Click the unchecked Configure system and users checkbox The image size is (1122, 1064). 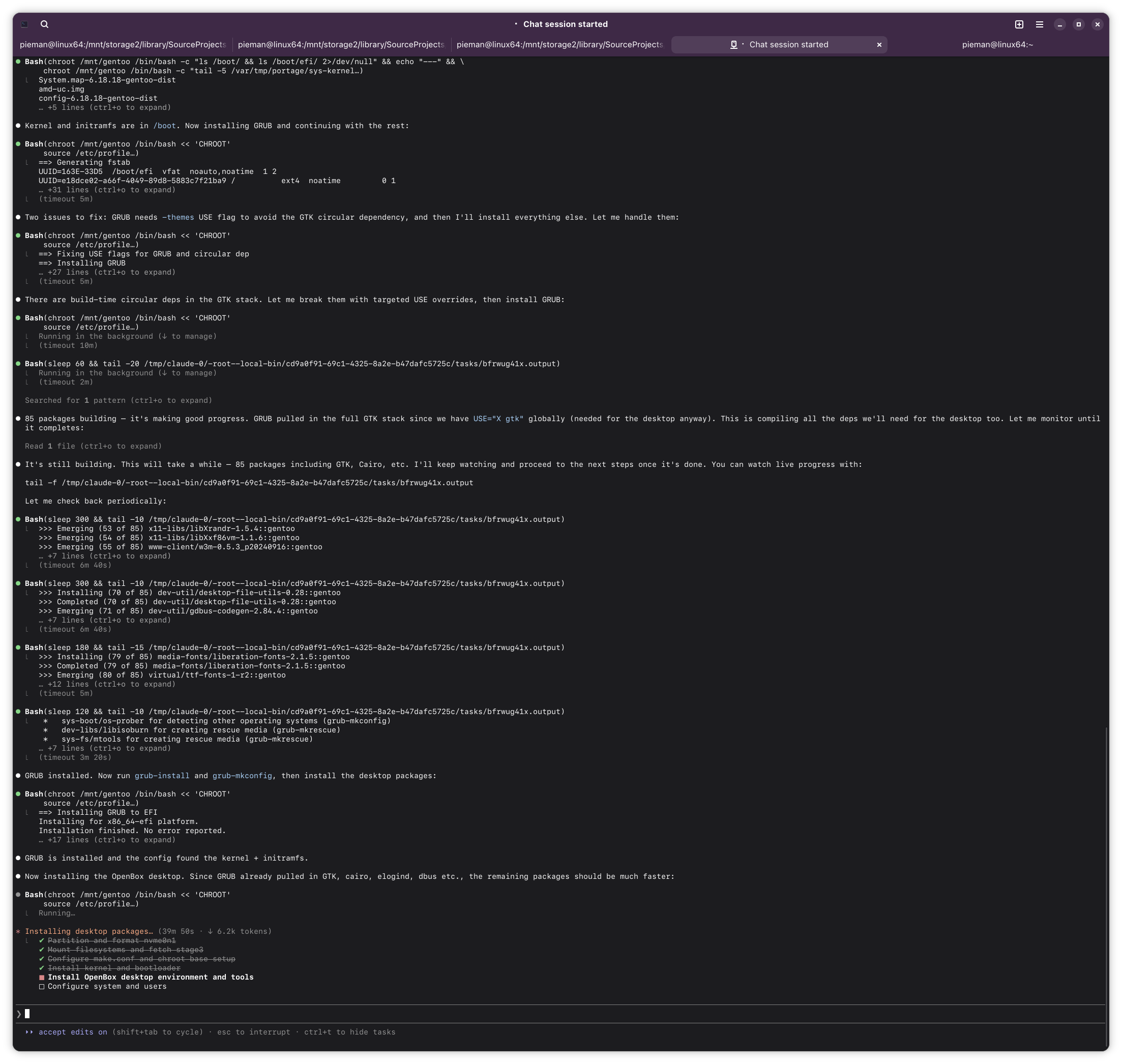[41, 986]
